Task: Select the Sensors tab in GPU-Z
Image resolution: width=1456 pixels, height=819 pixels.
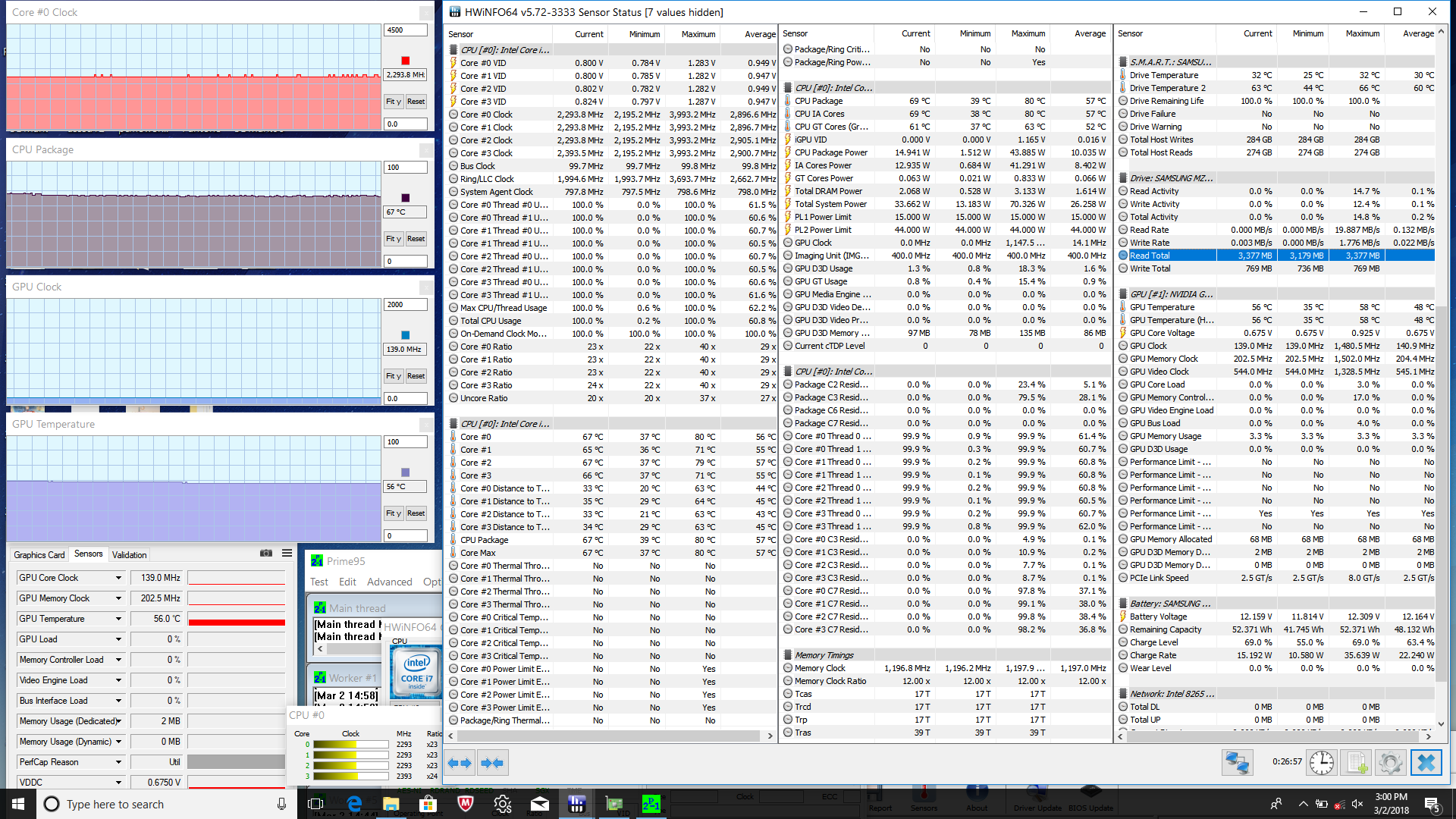Action: coord(88,554)
